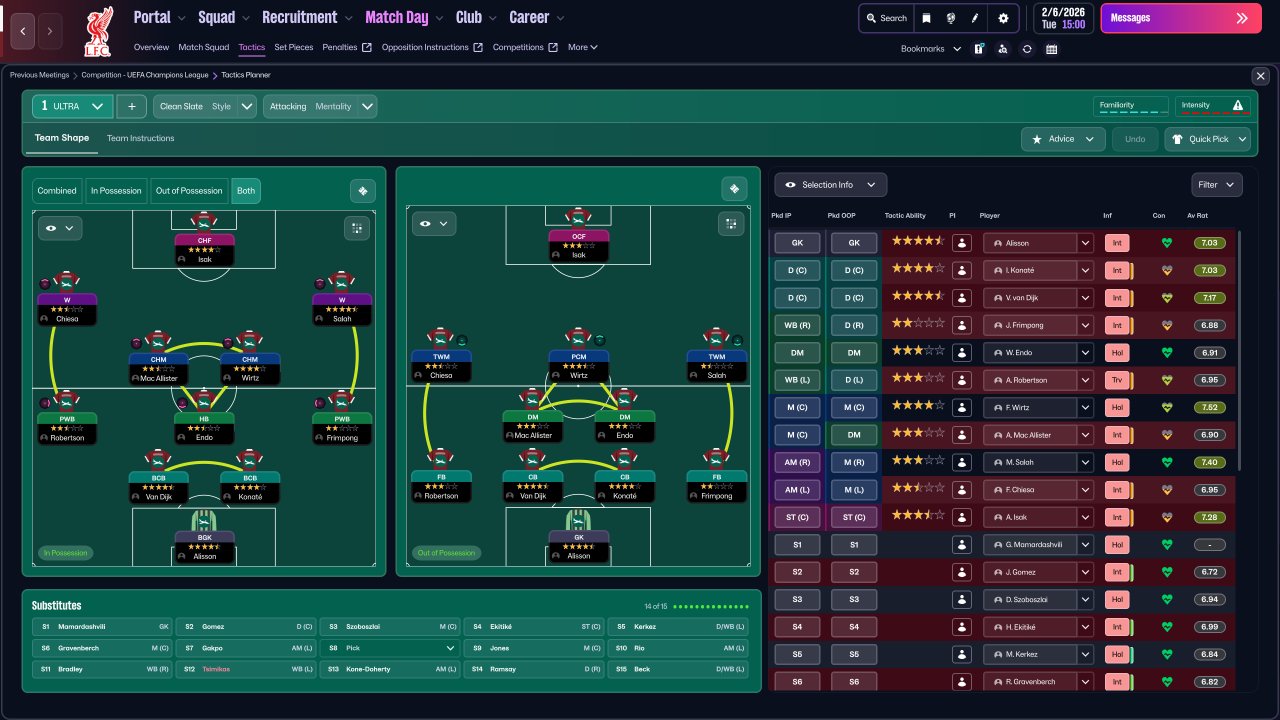
Task: Open the Set Pieces sub-tab
Action: click(294, 47)
